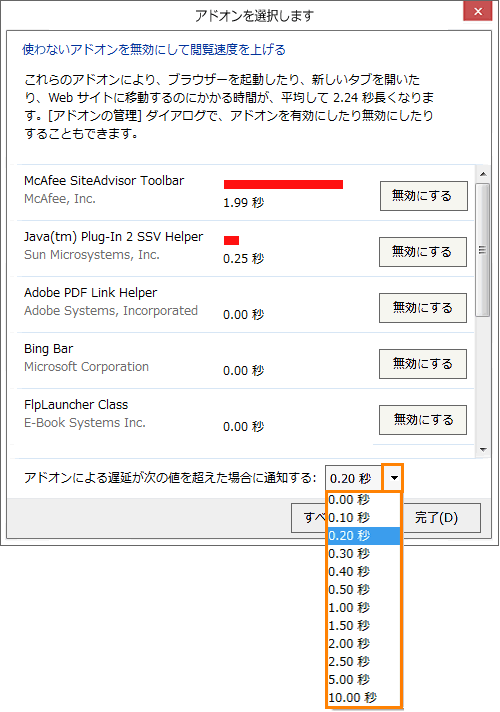
Task: Pick 10.00 秒 at the list bottom
Action: tap(364, 698)
